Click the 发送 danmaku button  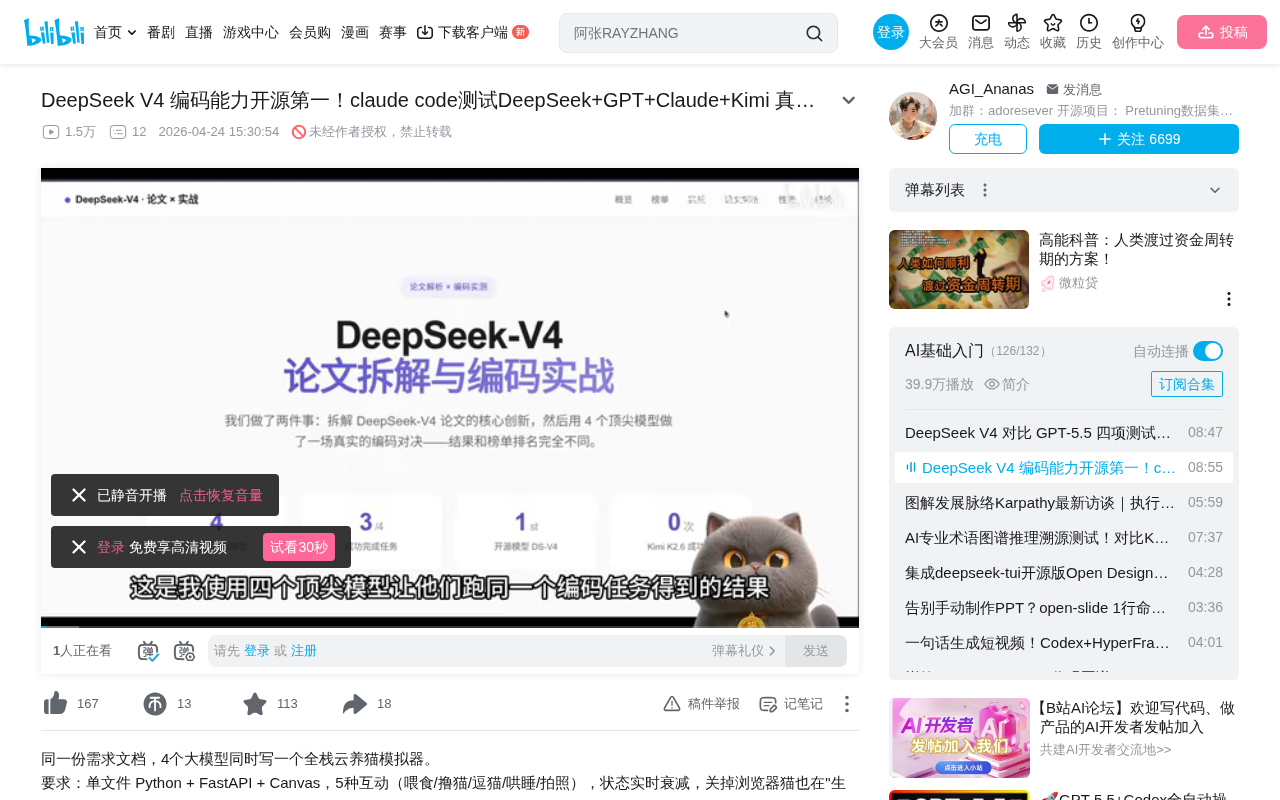click(x=816, y=651)
